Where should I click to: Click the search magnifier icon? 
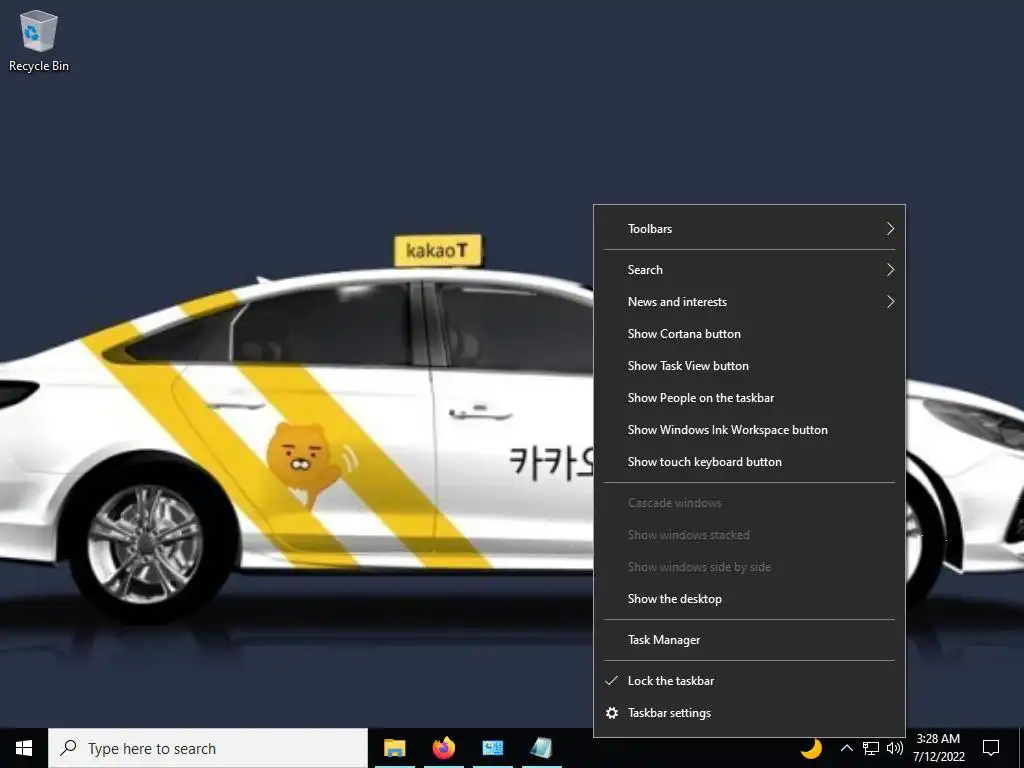(68, 748)
